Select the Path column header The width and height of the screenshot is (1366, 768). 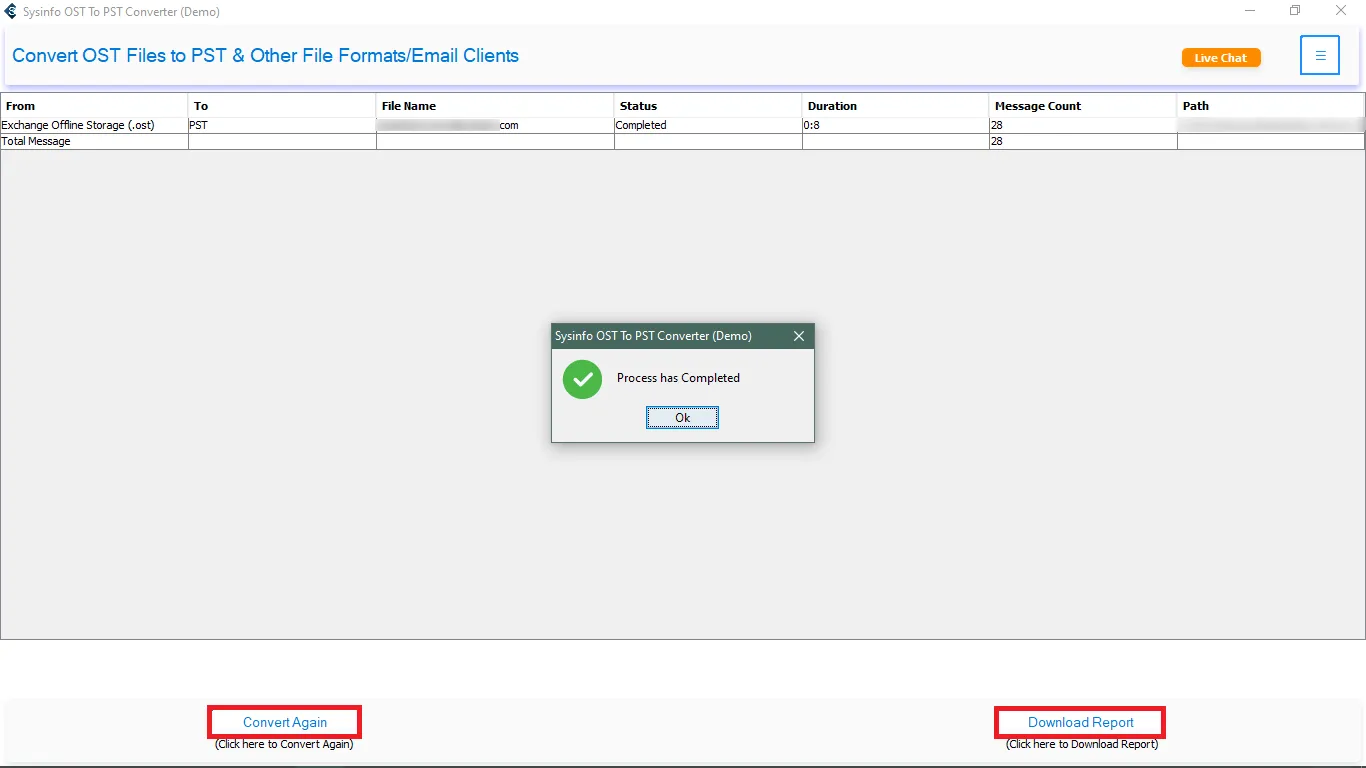(1271, 106)
